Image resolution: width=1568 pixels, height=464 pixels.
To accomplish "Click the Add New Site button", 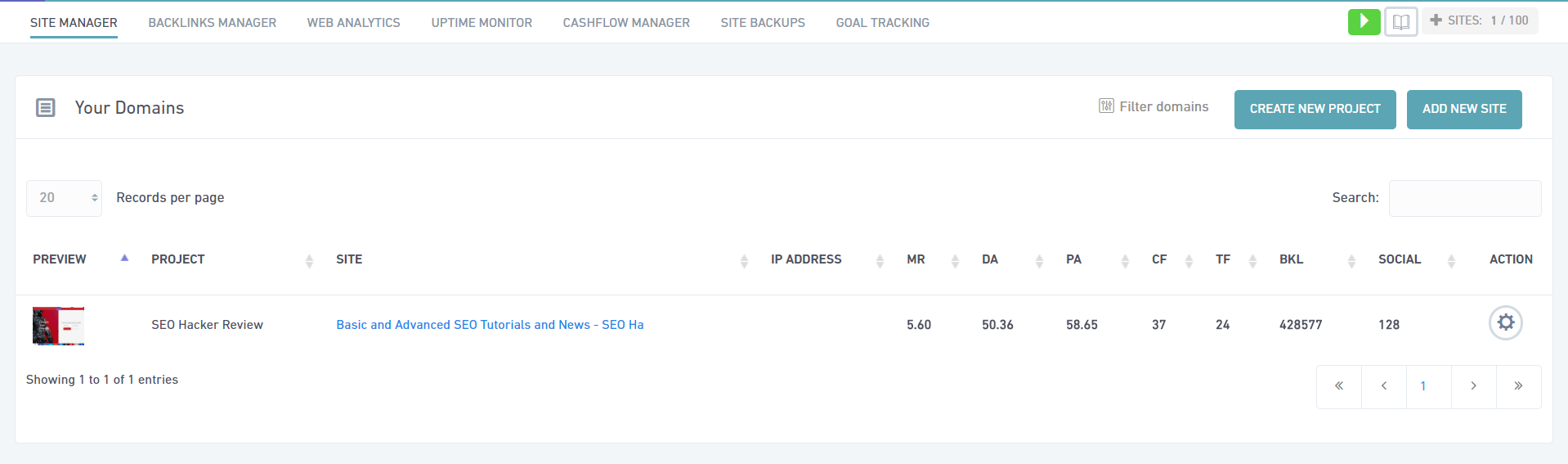I will coord(1463,110).
